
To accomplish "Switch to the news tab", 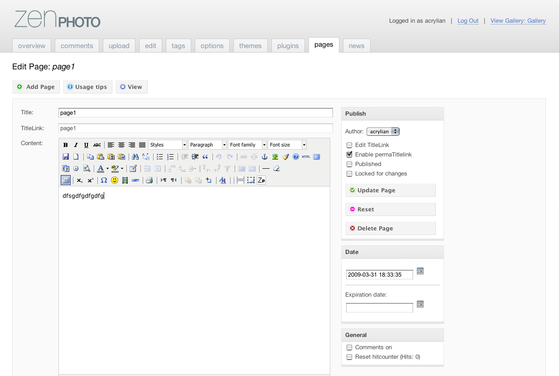I will [356, 46].
